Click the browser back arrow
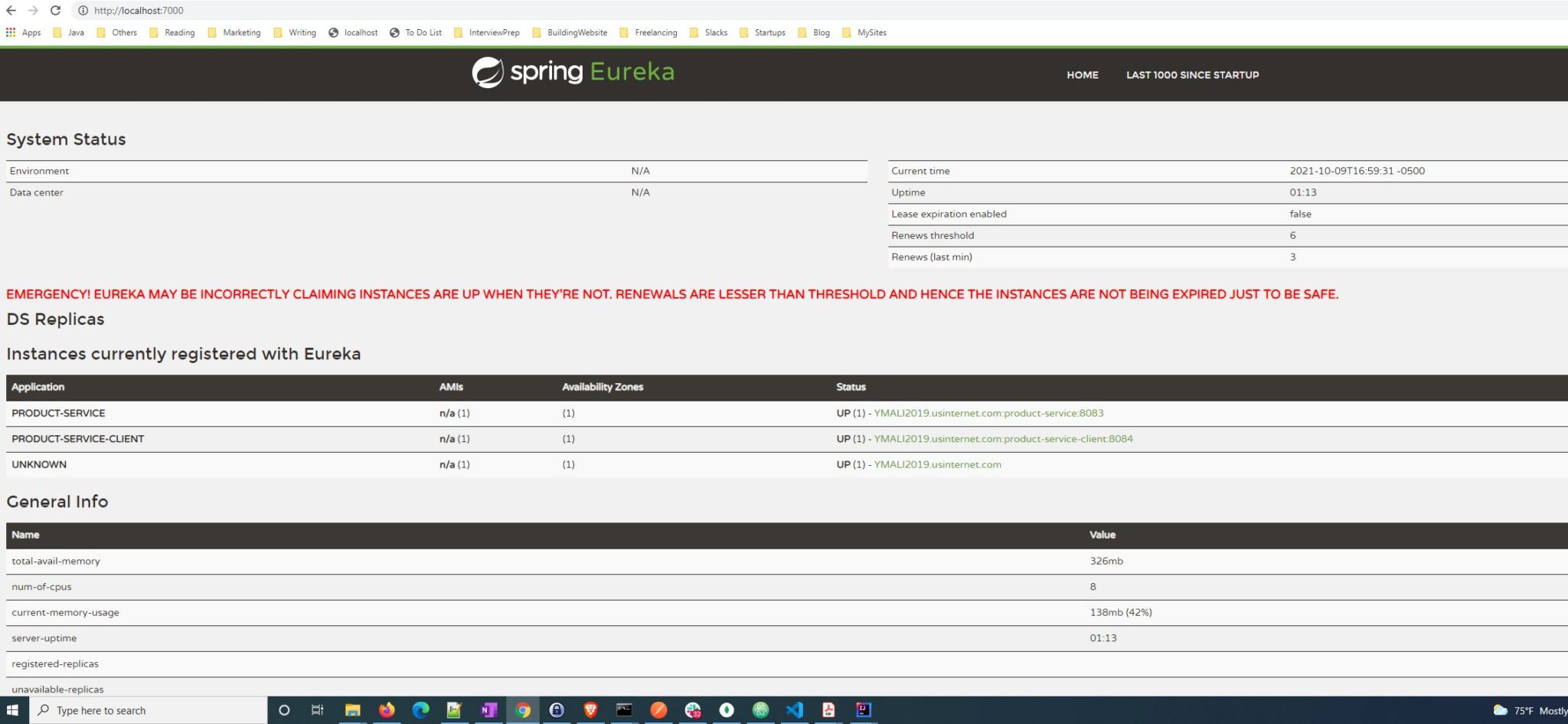This screenshot has width=1568, height=724. pyautogui.click(x=11, y=11)
